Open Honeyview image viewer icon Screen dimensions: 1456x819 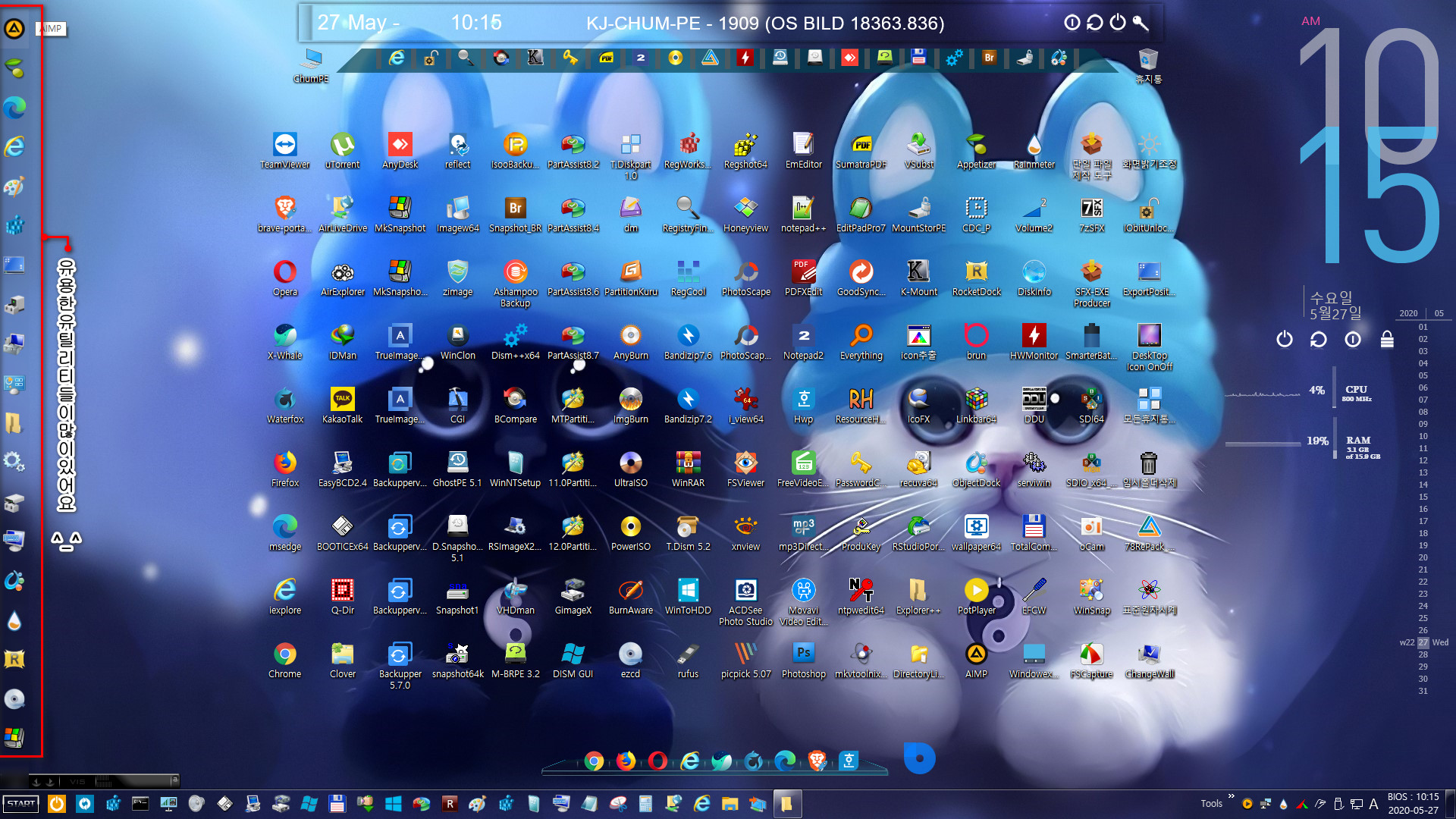tap(746, 214)
